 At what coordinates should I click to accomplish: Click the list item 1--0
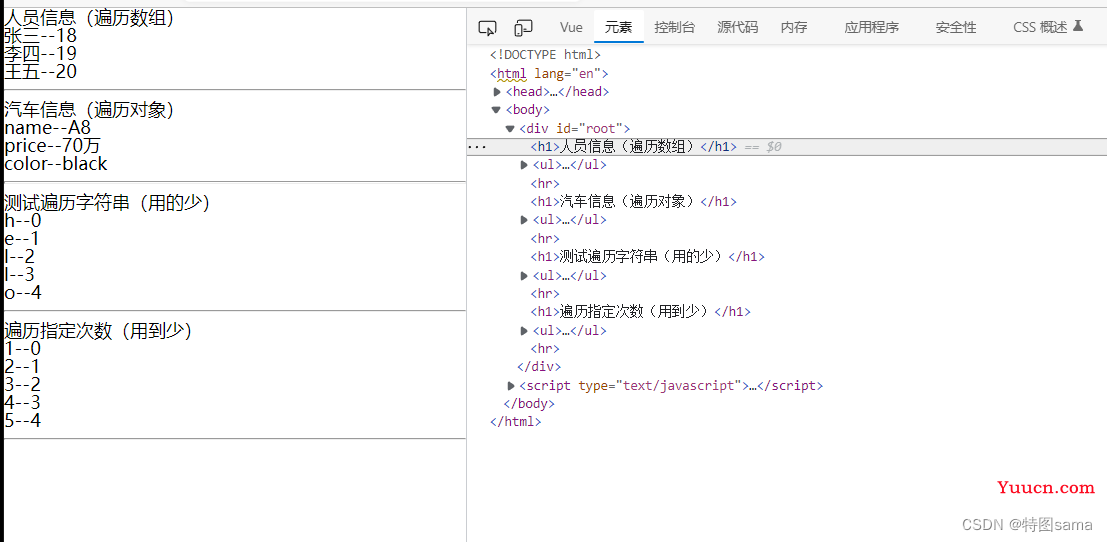(23, 349)
